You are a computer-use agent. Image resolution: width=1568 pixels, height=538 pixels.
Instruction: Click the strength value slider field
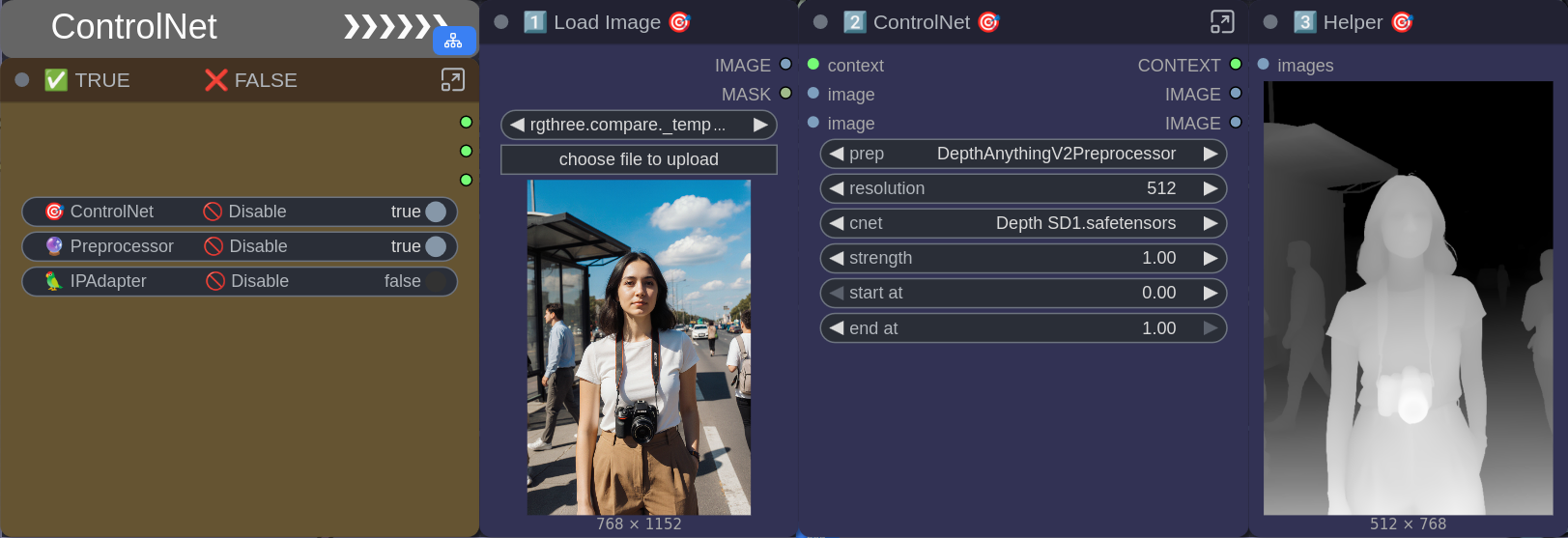(x=1022, y=258)
